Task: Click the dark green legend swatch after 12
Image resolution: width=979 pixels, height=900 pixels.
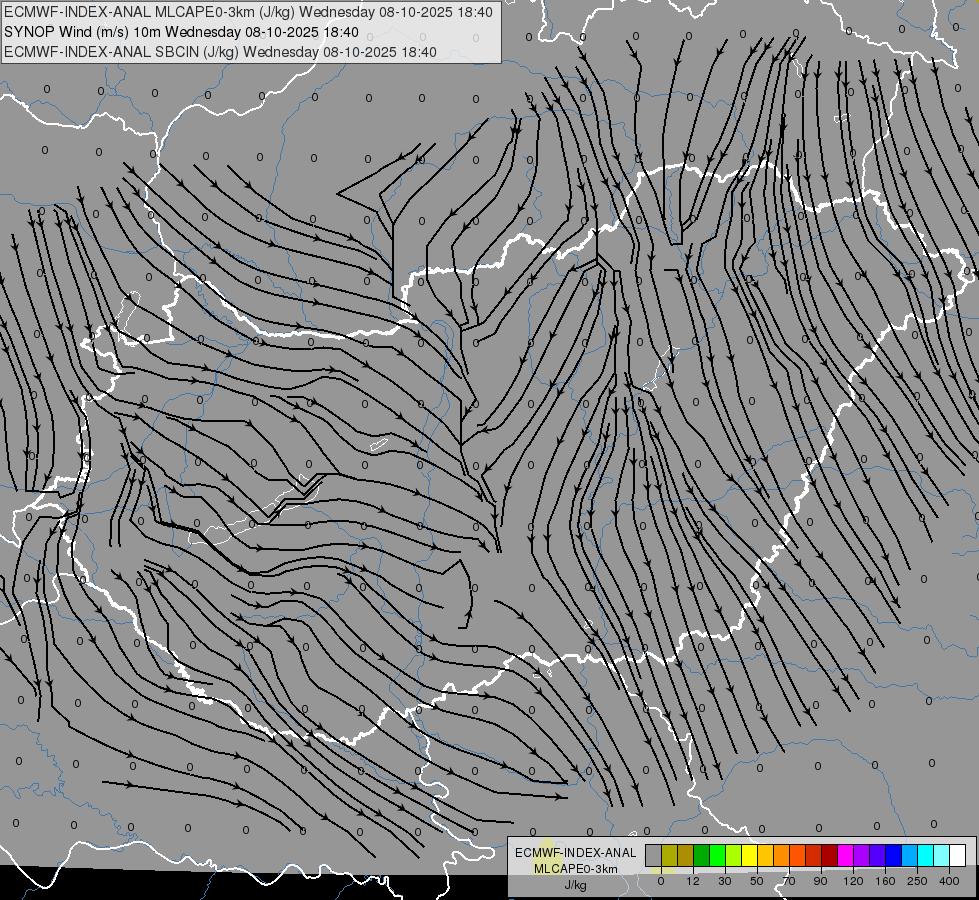Action: click(702, 856)
